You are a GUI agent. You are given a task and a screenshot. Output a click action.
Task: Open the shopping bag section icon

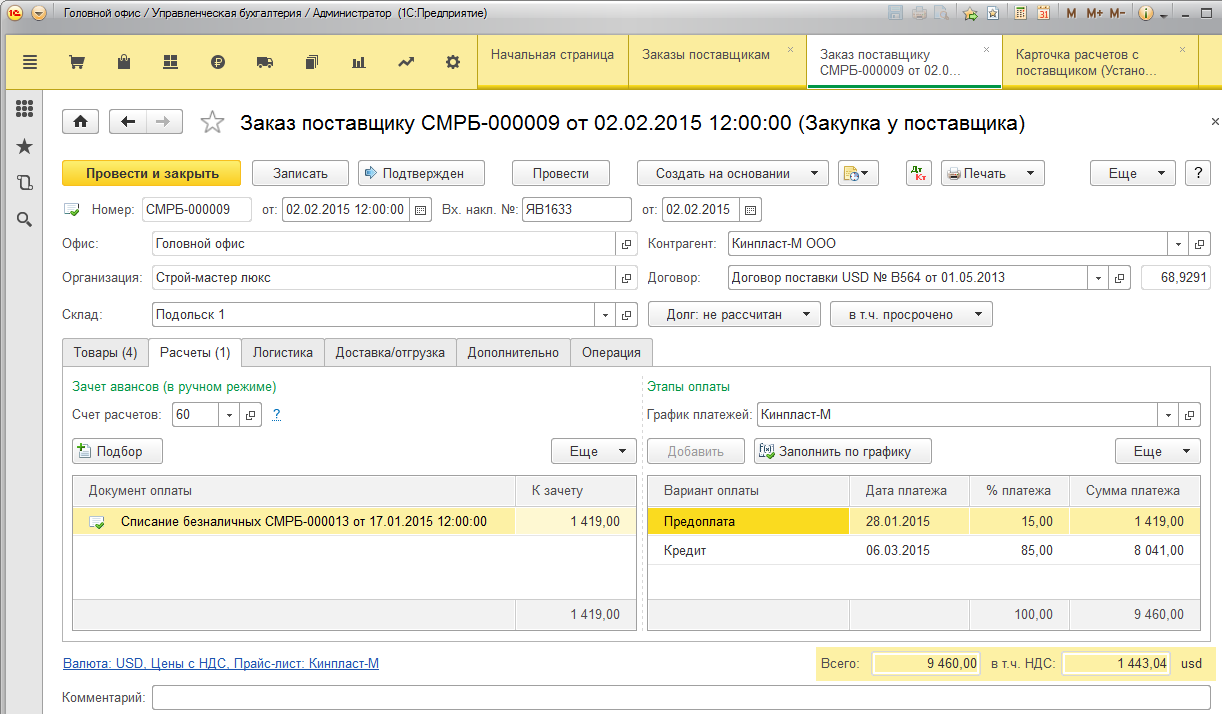[124, 62]
